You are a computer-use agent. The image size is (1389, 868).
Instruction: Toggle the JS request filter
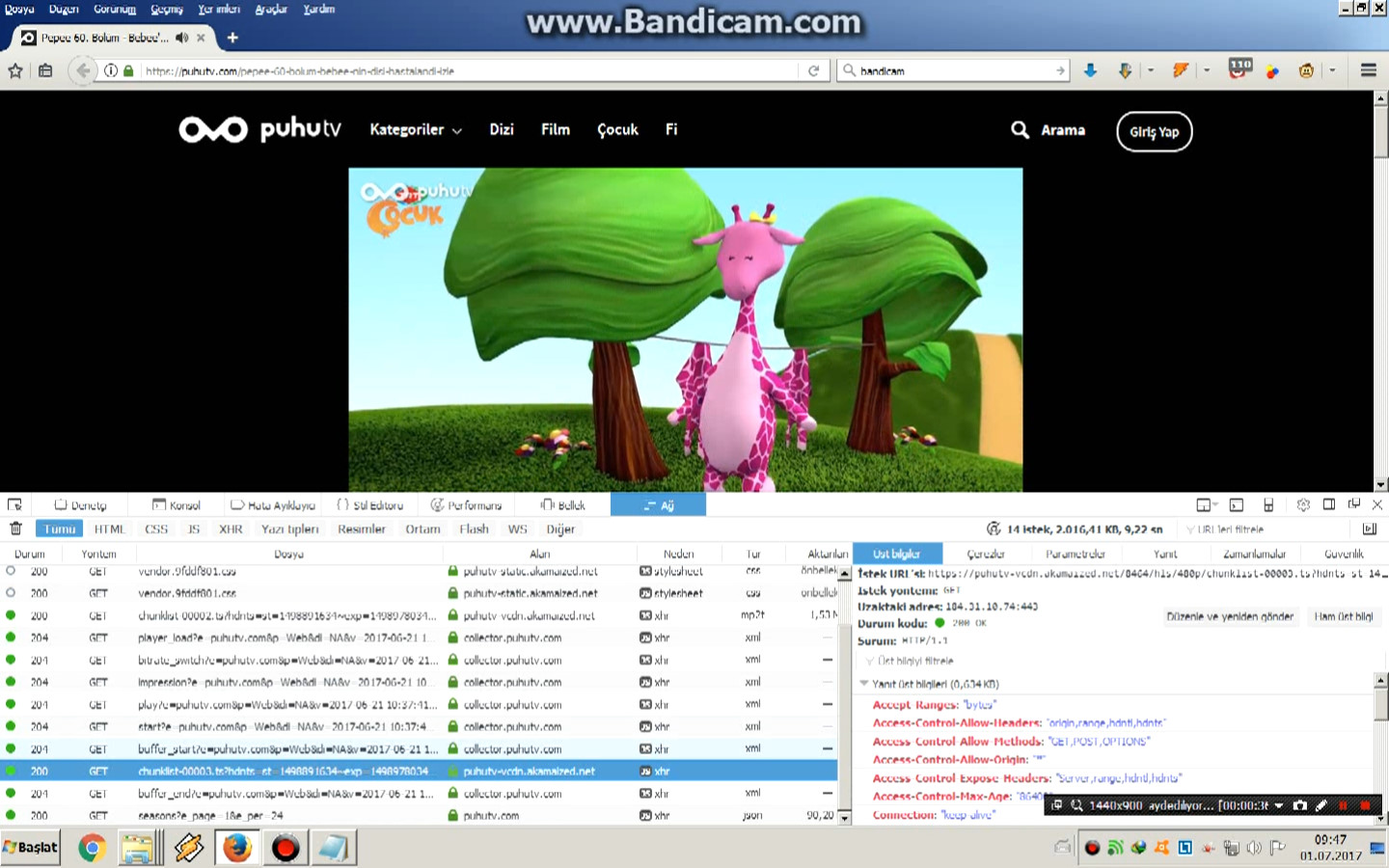(194, 529)
